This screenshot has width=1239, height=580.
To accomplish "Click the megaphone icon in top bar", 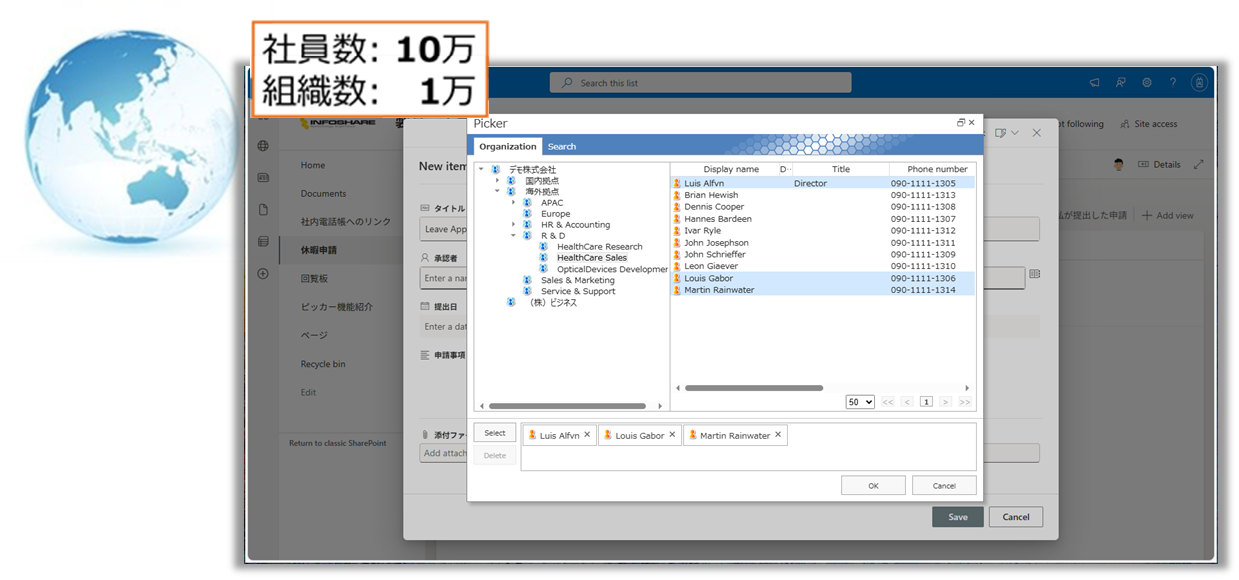I will [x=1095, y=83].
